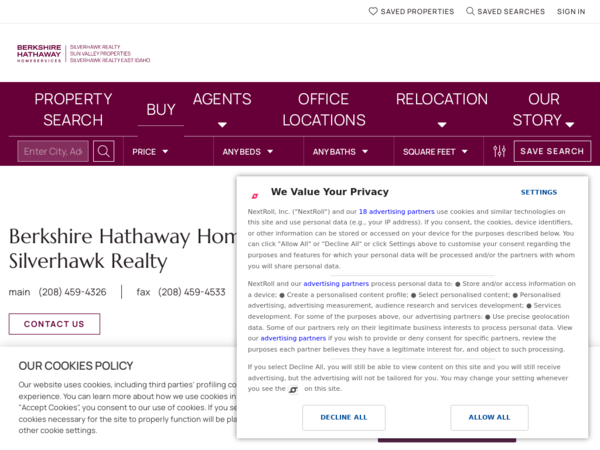Open the Square Feet dropdown
Viewport: 600px width, 450px height.
point(435,152)
